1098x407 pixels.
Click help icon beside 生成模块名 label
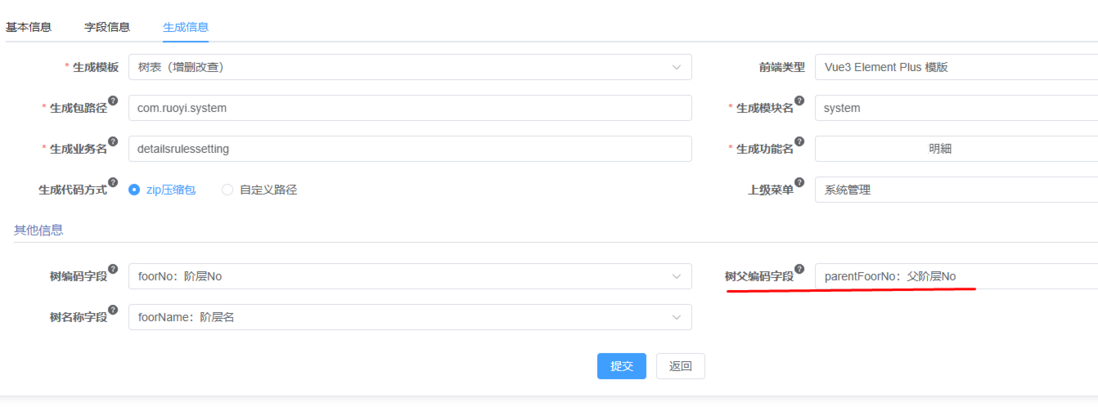pos(800,102)
